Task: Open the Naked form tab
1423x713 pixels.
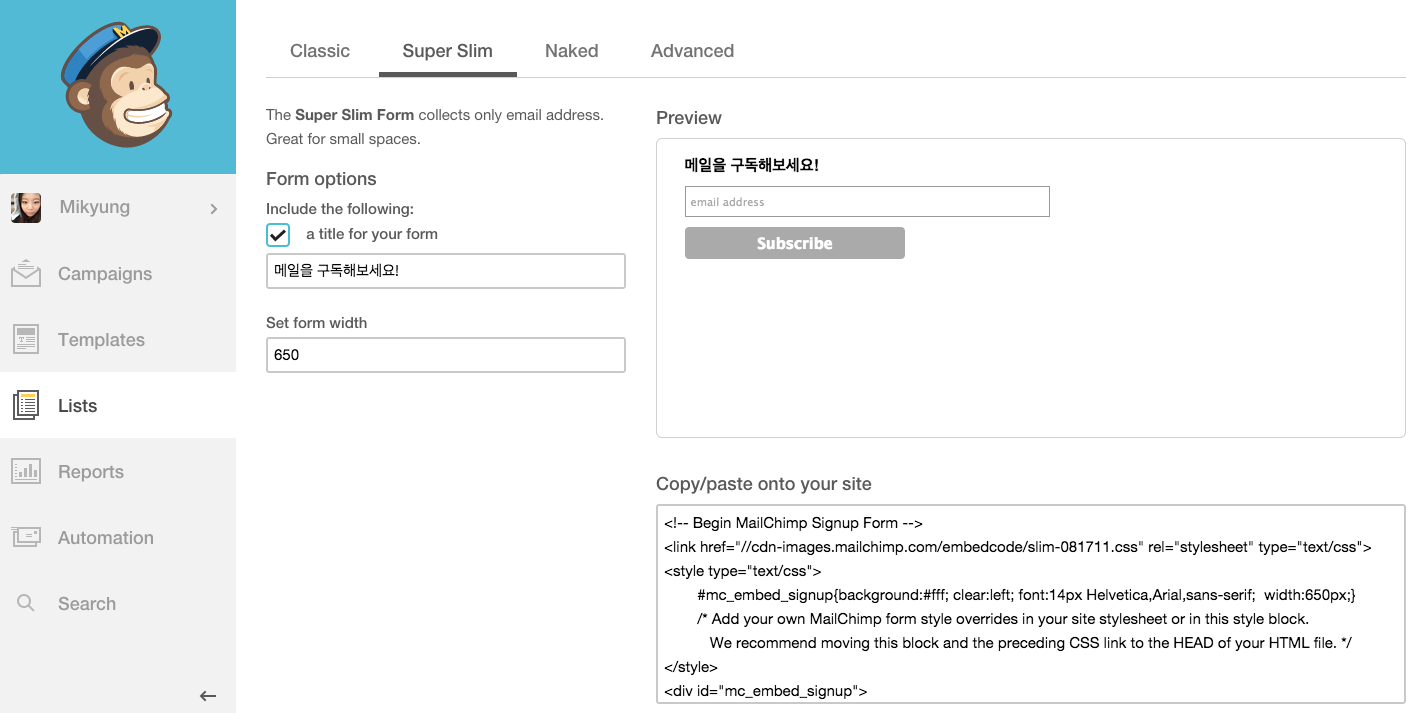Action: click(572, 51)
